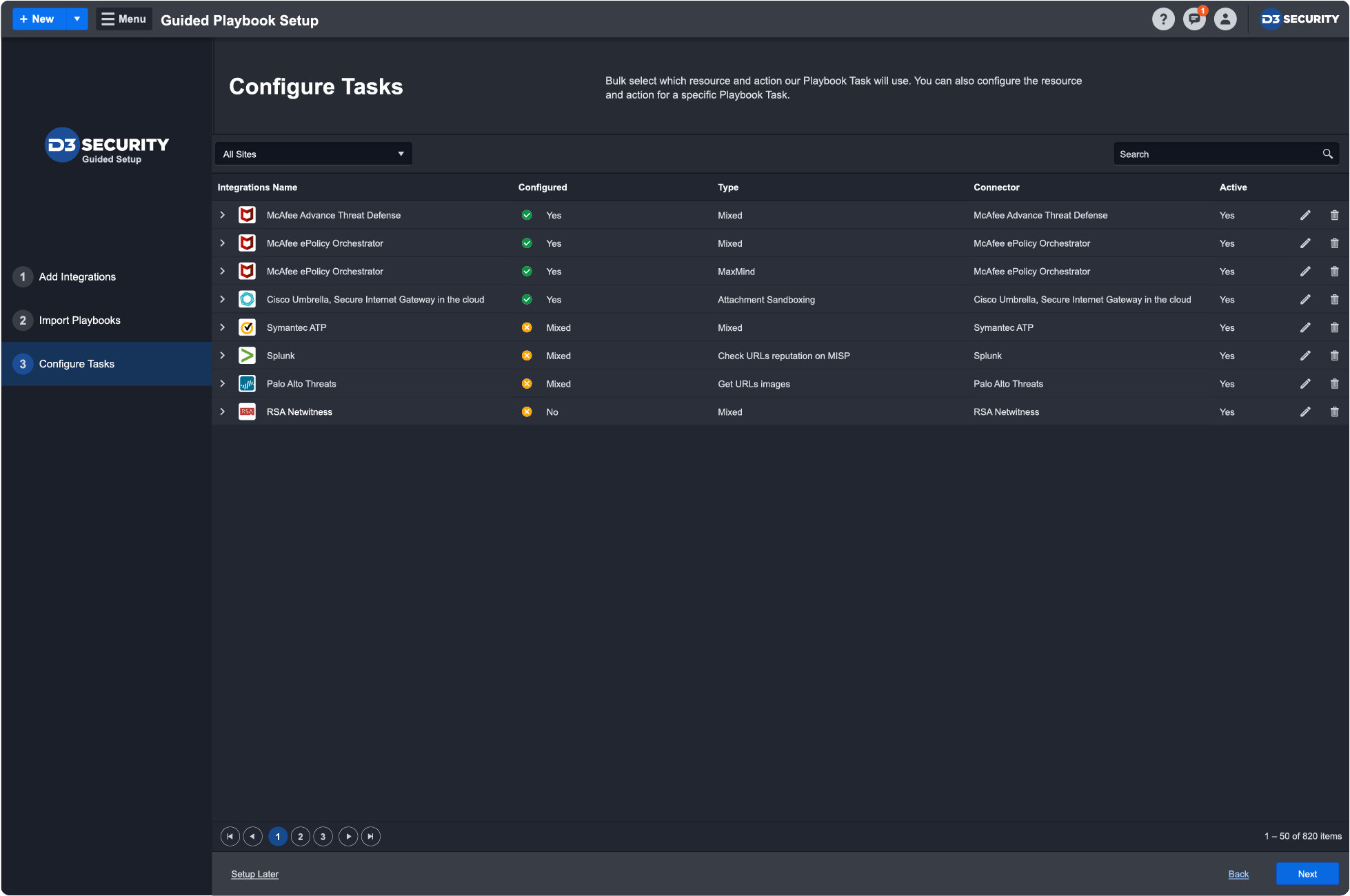The image size is (1350, 896).
Task: Open the user profile icon
Action: (1225, 19)
